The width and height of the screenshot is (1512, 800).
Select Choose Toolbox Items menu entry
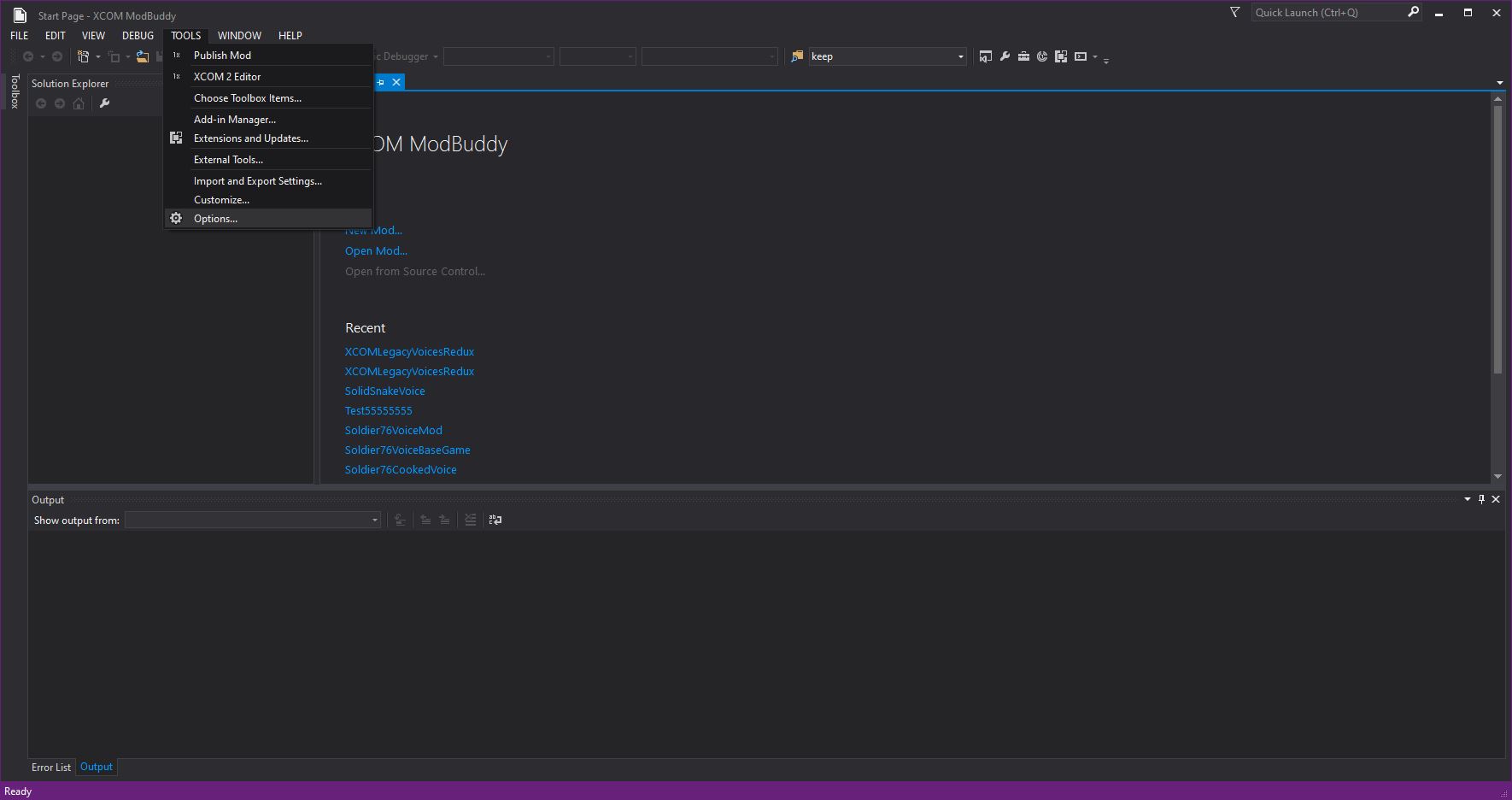[x=268, y=98]
